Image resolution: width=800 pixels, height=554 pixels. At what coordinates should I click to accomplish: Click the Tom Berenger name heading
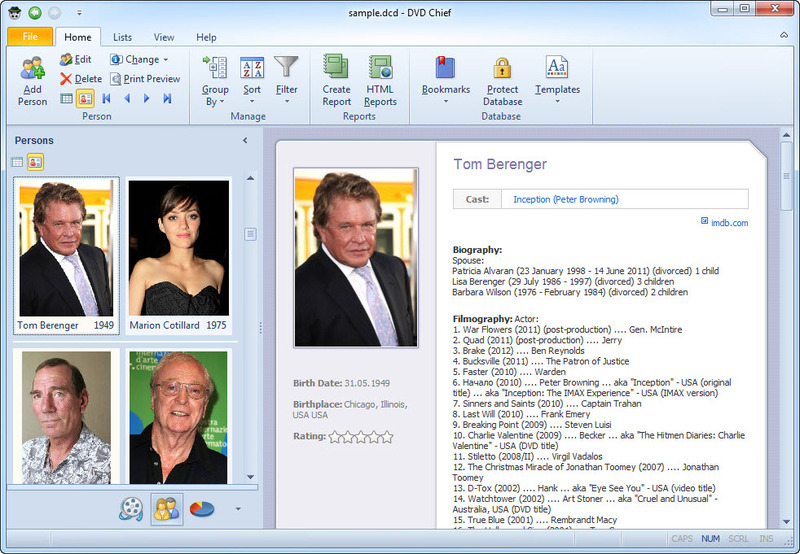pos(500,164)
